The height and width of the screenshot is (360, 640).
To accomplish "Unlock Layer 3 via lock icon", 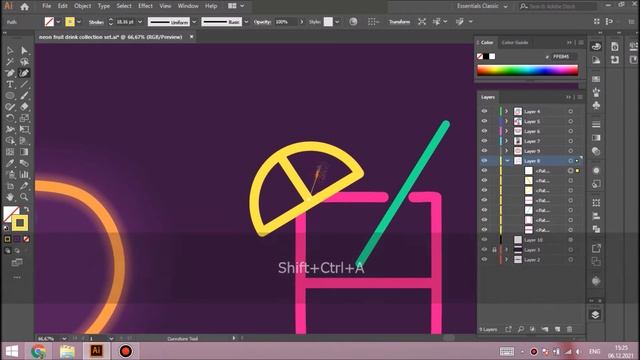I will coord(494,250).
